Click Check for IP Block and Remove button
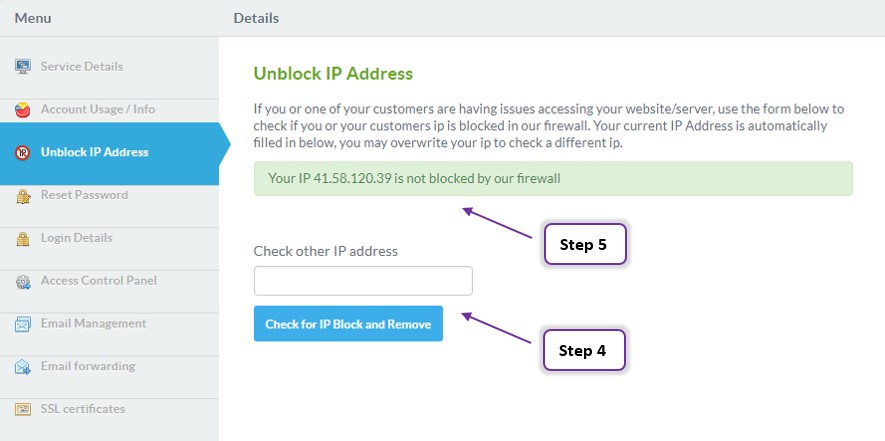This screenshot has height=441, width=885. pyautogui.click(x=348, y=324)
